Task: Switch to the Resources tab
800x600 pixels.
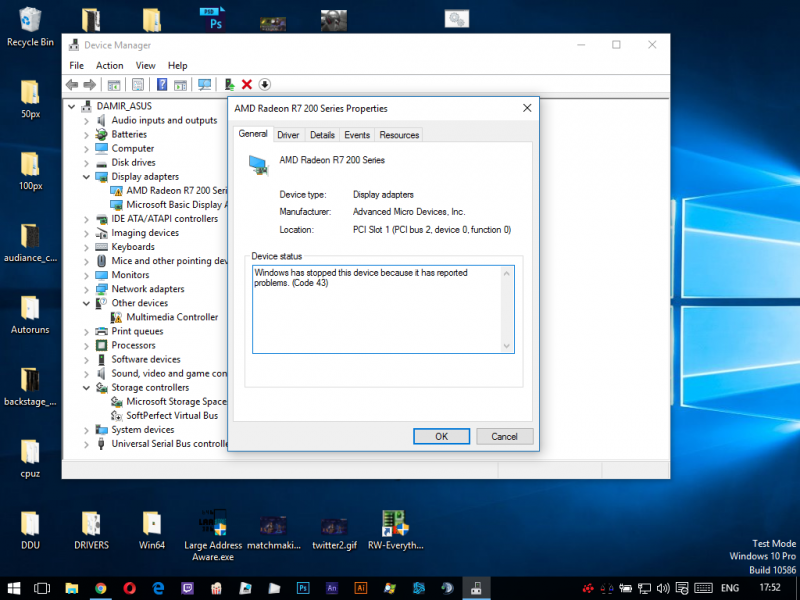Action: tap(399, 135)
